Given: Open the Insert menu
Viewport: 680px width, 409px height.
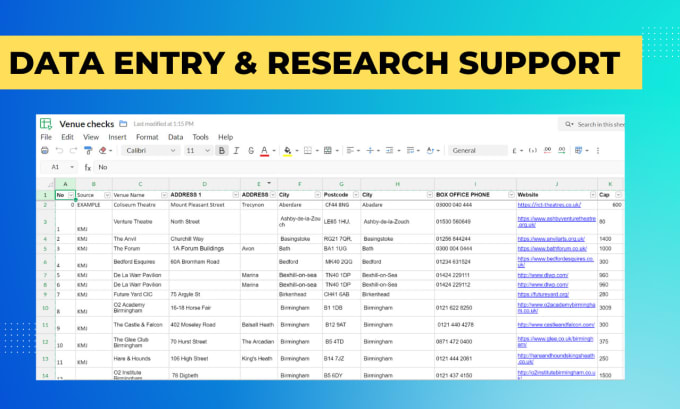Looking at the screenshot, I should coord(118,137).
